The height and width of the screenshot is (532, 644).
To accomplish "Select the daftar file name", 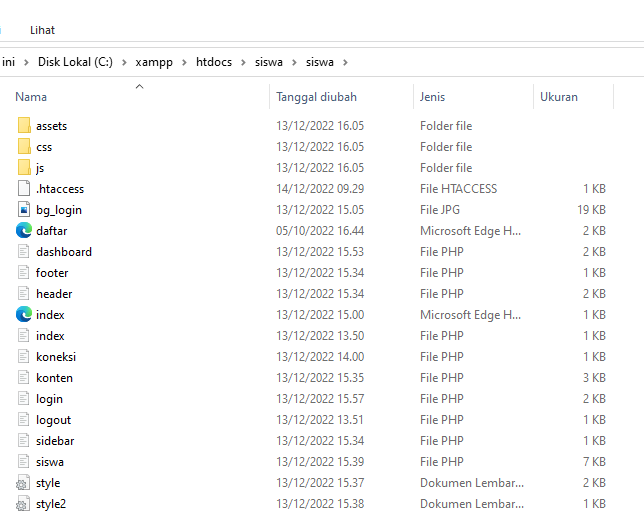I will tap(51, 230).
